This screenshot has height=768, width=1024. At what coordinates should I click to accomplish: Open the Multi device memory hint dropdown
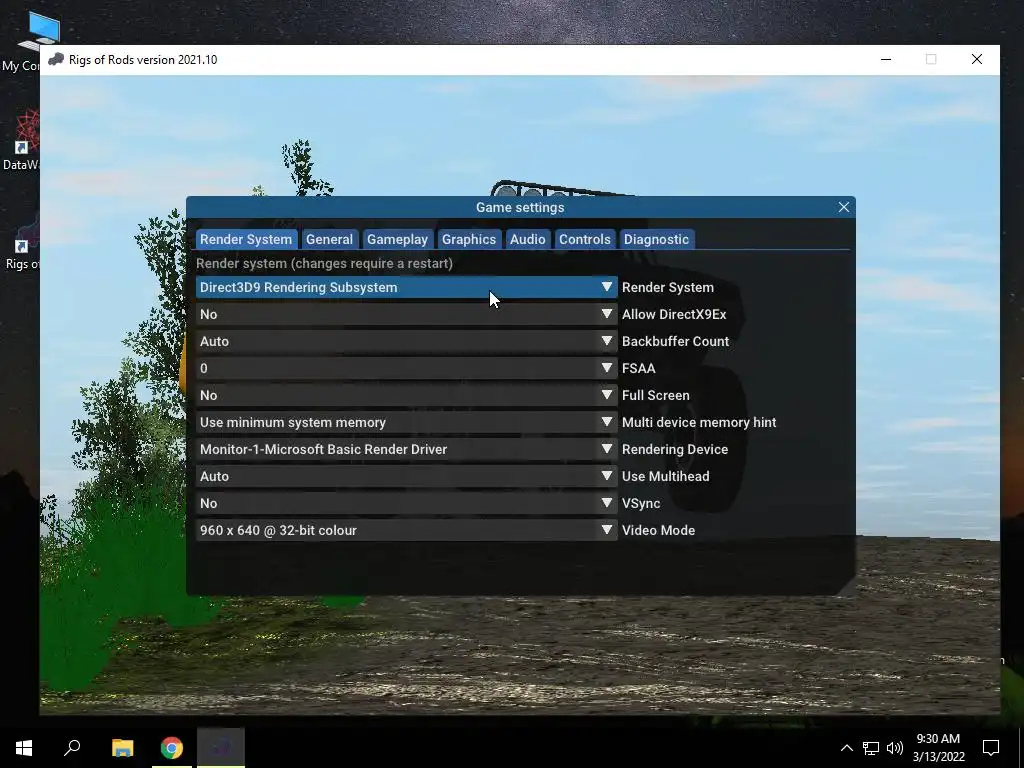click(x=406, y=422)
